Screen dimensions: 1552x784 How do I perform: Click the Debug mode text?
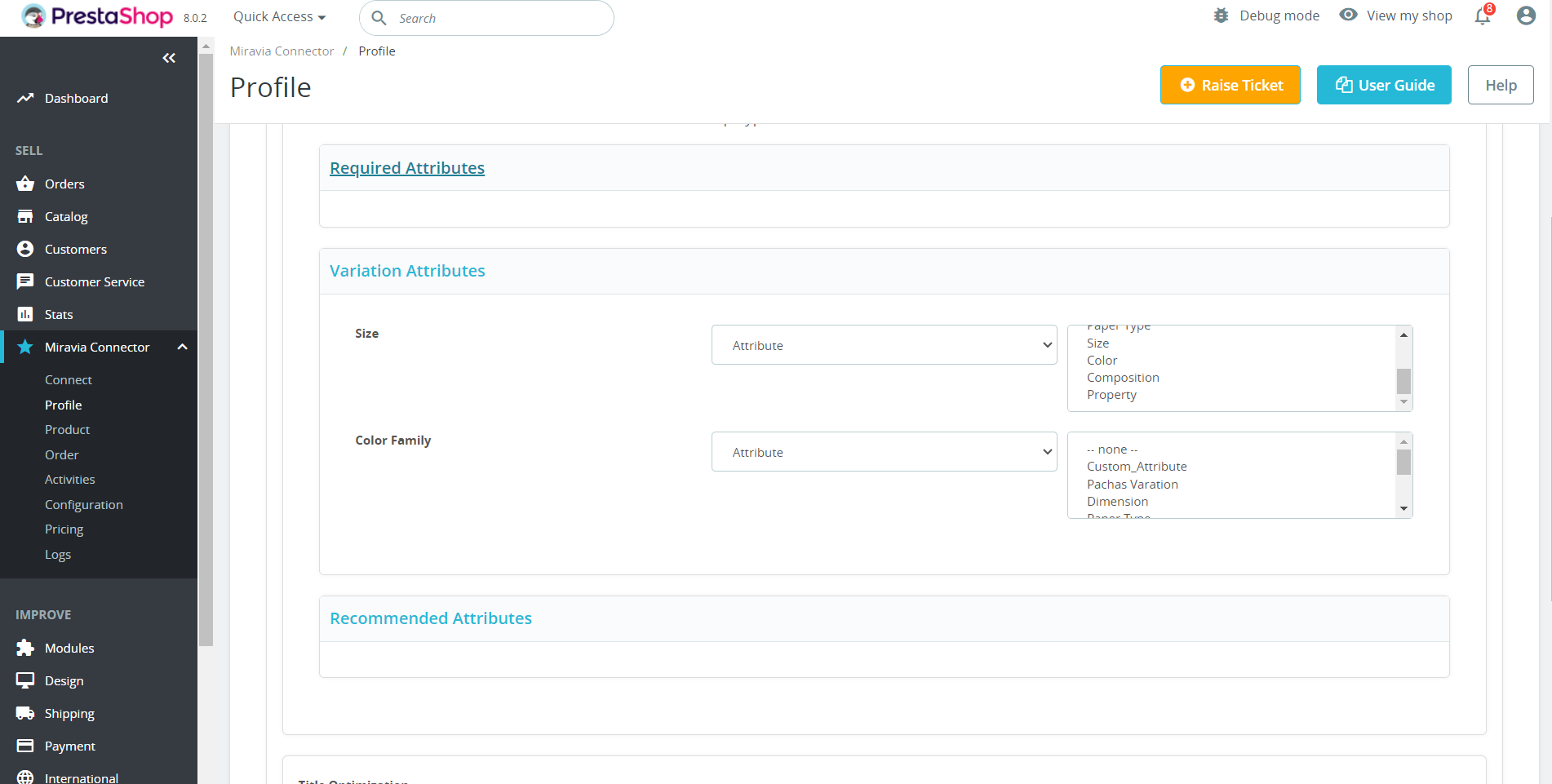(1279, 16)
